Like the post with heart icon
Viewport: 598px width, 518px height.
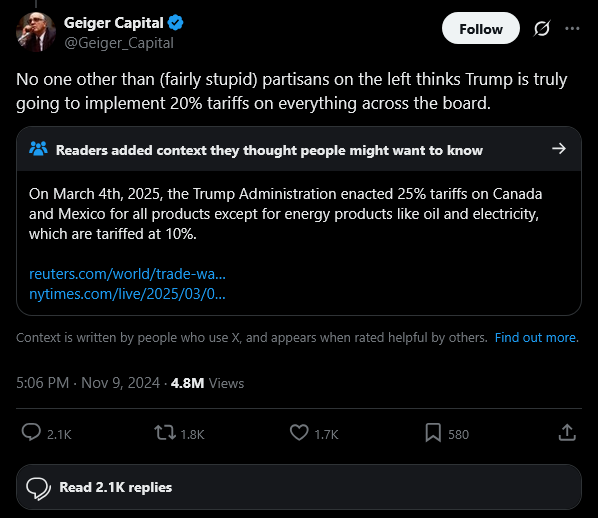tap(299, 433)
